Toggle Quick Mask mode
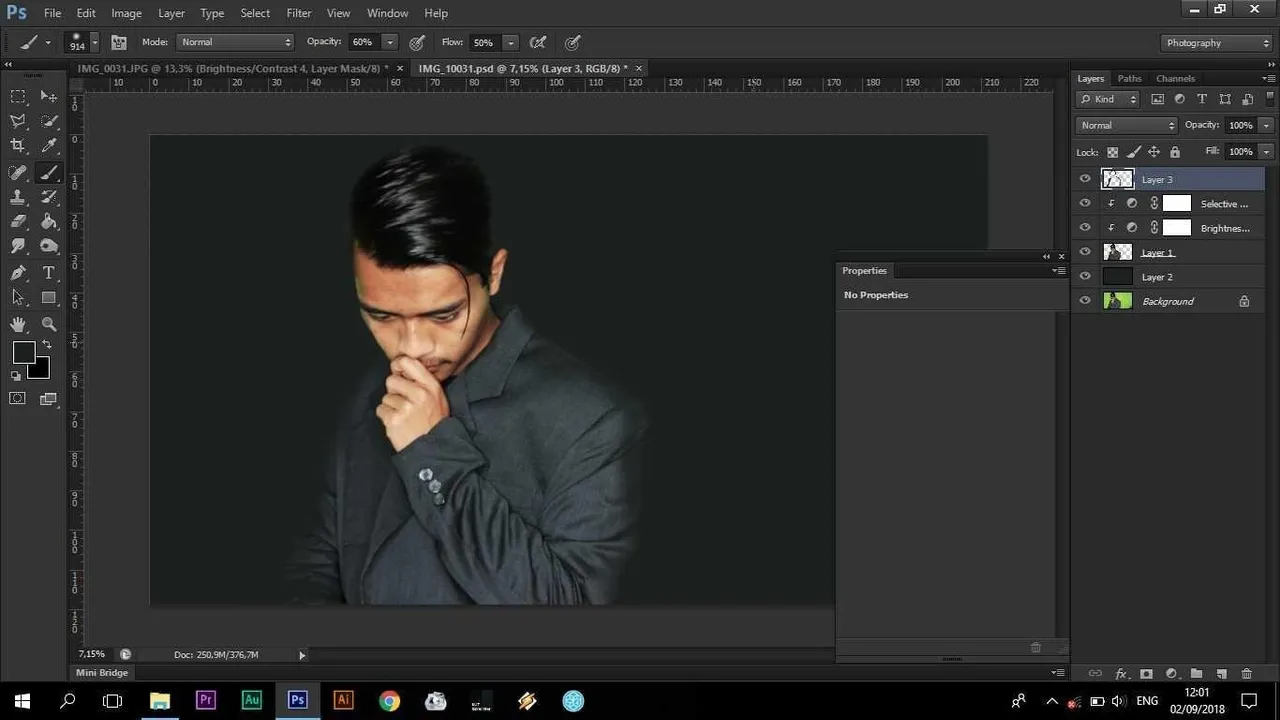Viewport: 1280px width, 720px height. click(18, 398)
